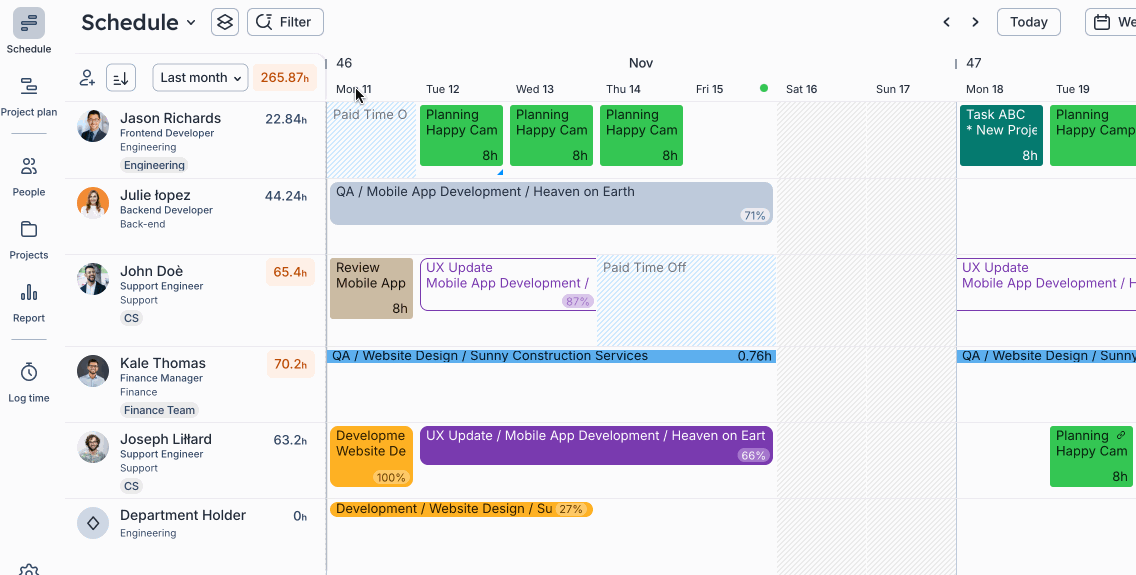Navigate to next period arrow

click(975, 22)
